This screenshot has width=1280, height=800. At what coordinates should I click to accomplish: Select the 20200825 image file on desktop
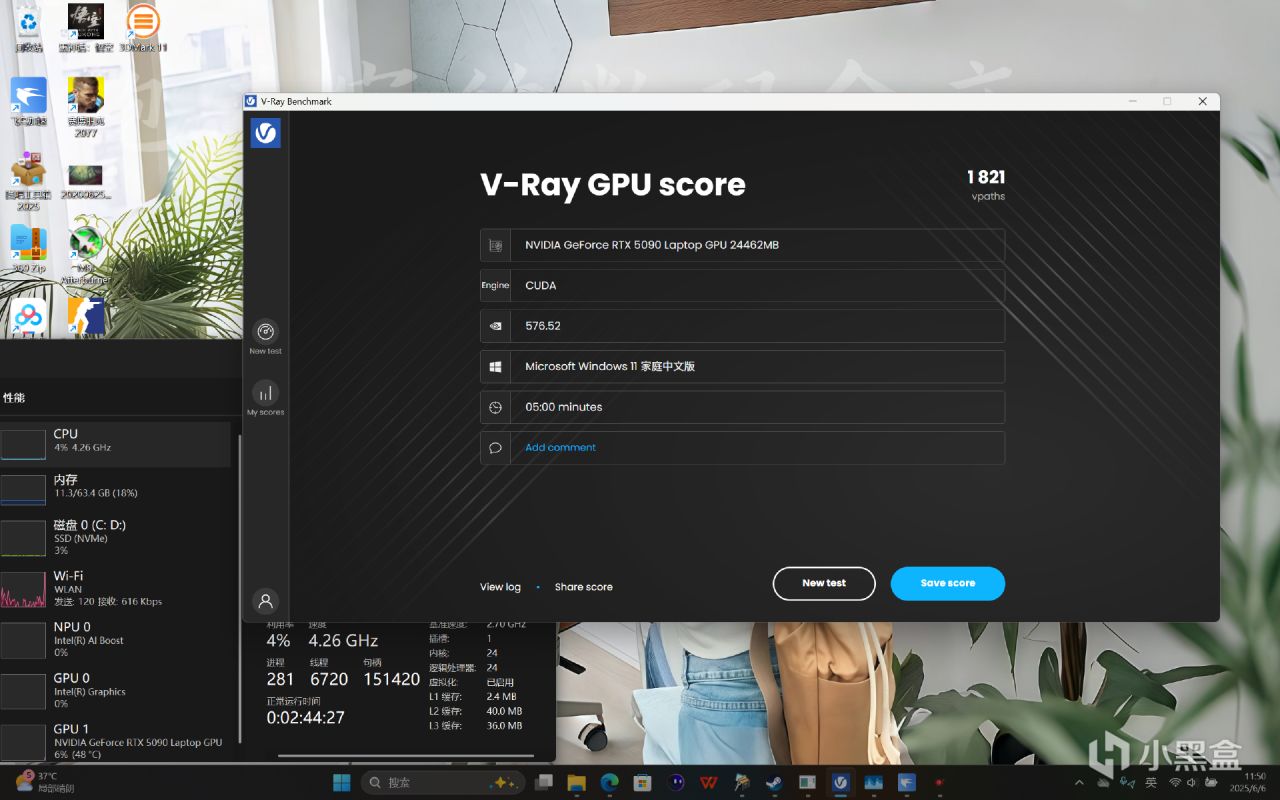pyautogui.click(x=86, y=182)
